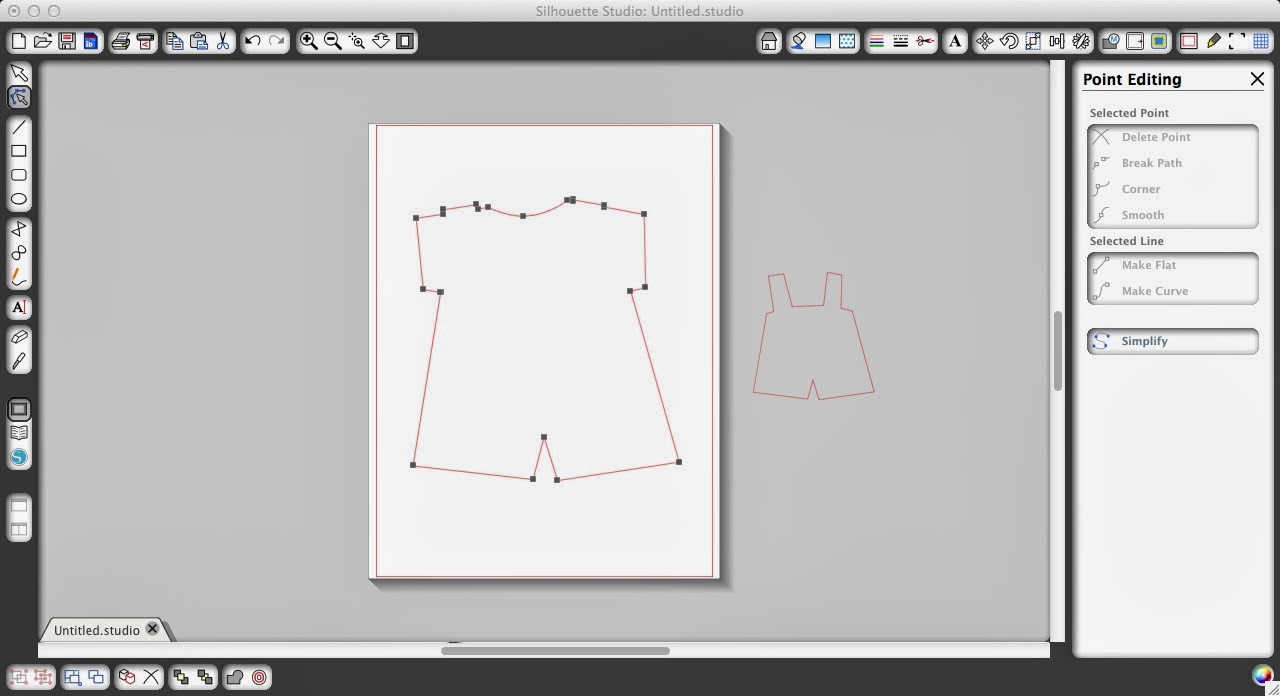Open Cut Settings via the scissors icon
This screenshot has width=1280, height=696.
[x=926, y=41]
